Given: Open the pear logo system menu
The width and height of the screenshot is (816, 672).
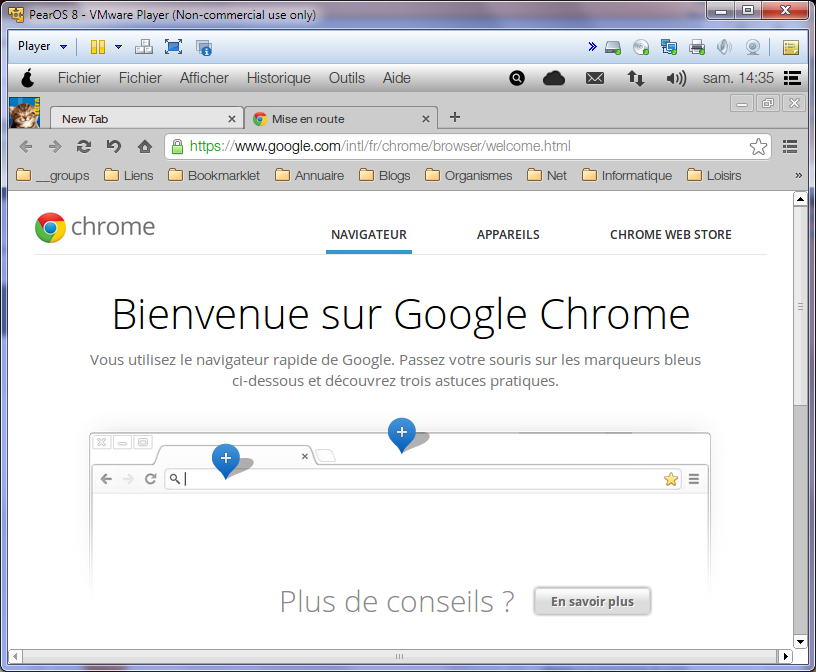Looking at the screenshot, I should (x=28, y=78).
